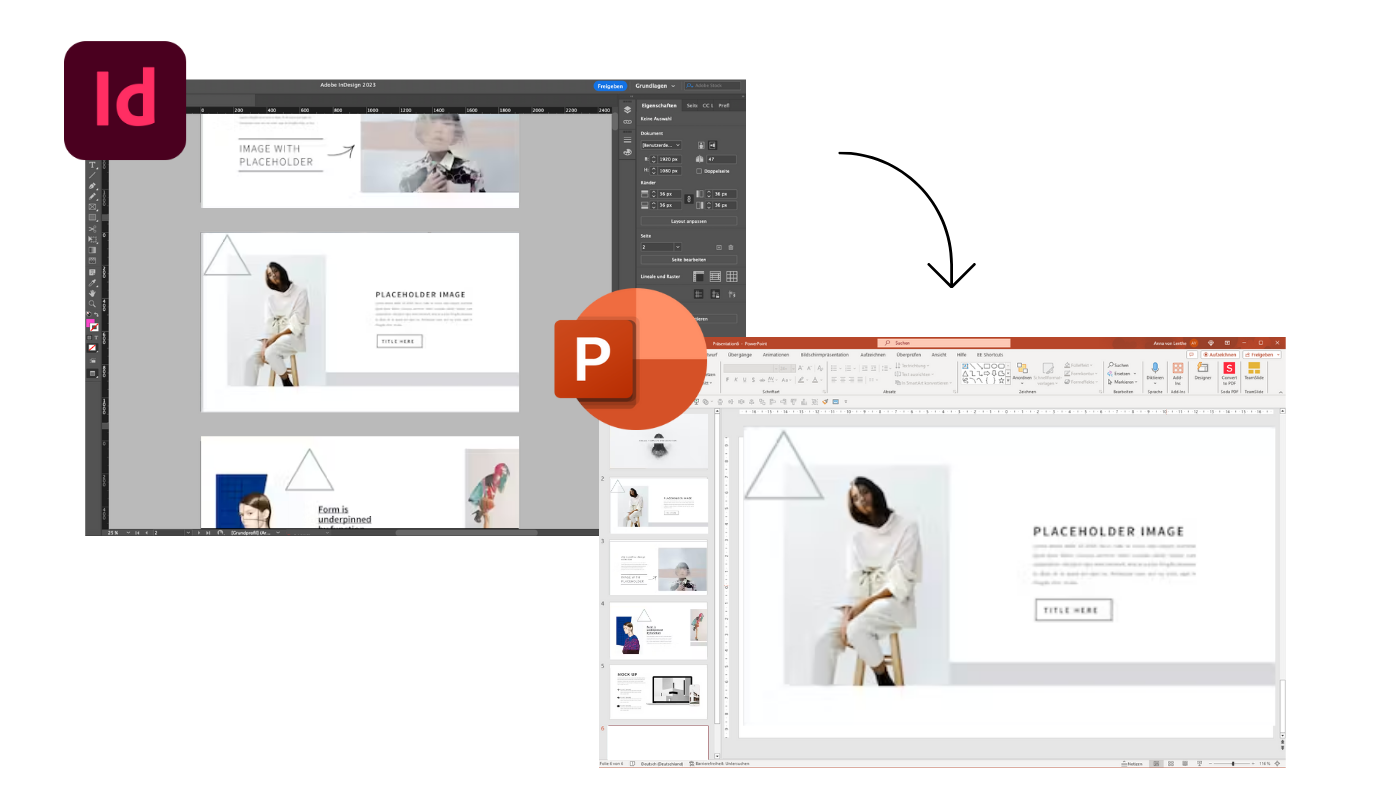
Task: Click the Convert to PDF icon
Action: [1229, 368]
